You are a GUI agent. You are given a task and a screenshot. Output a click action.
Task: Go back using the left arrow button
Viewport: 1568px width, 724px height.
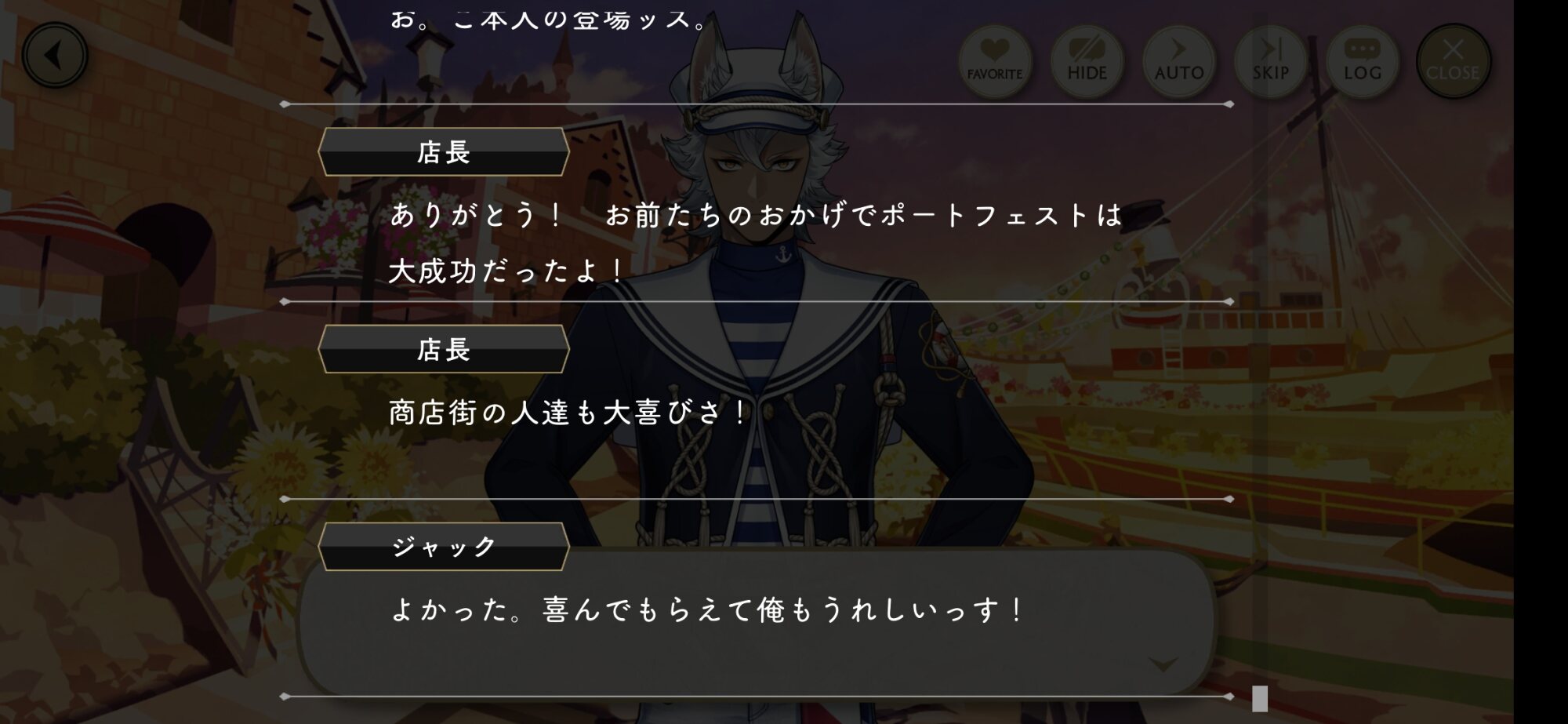click(x=55, y=55)
